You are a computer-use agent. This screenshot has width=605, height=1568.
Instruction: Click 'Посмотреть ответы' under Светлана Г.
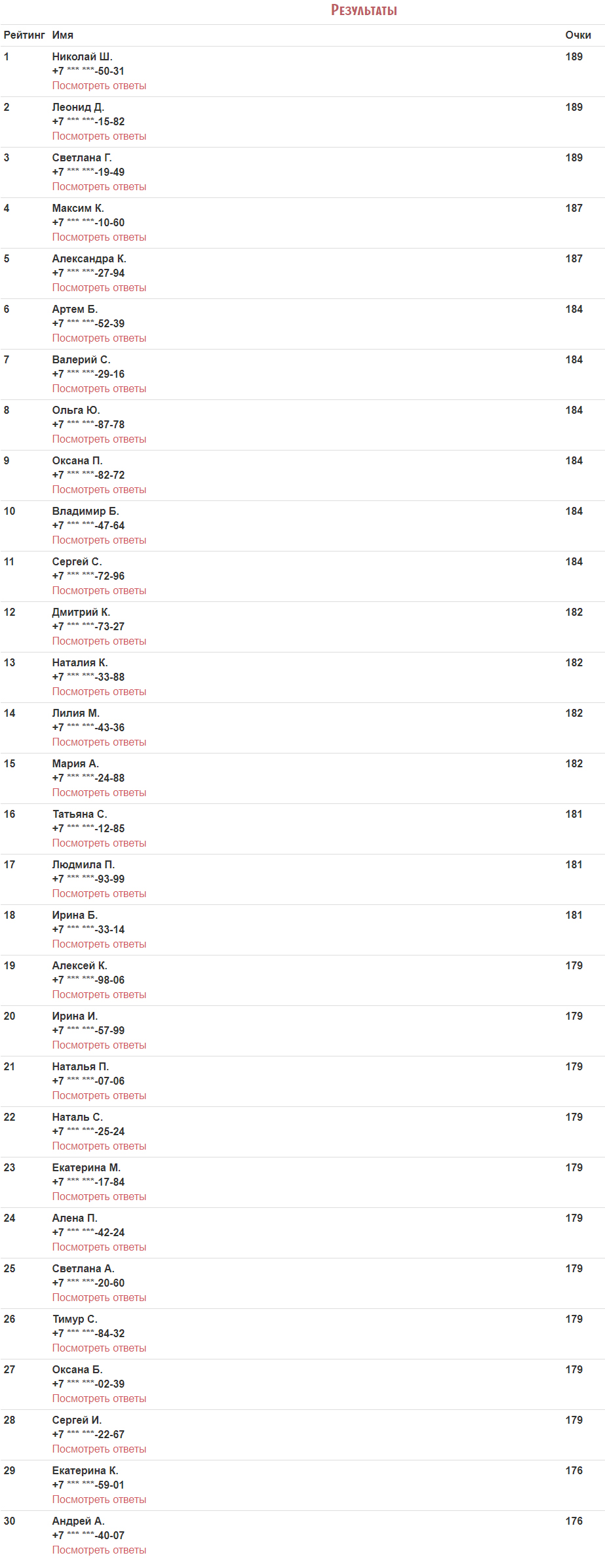(x=99, y=187)
